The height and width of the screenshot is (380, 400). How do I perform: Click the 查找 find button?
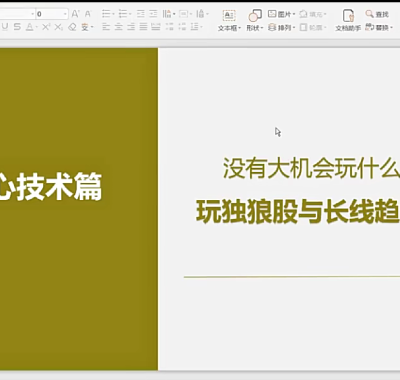(x=377, y=14)
